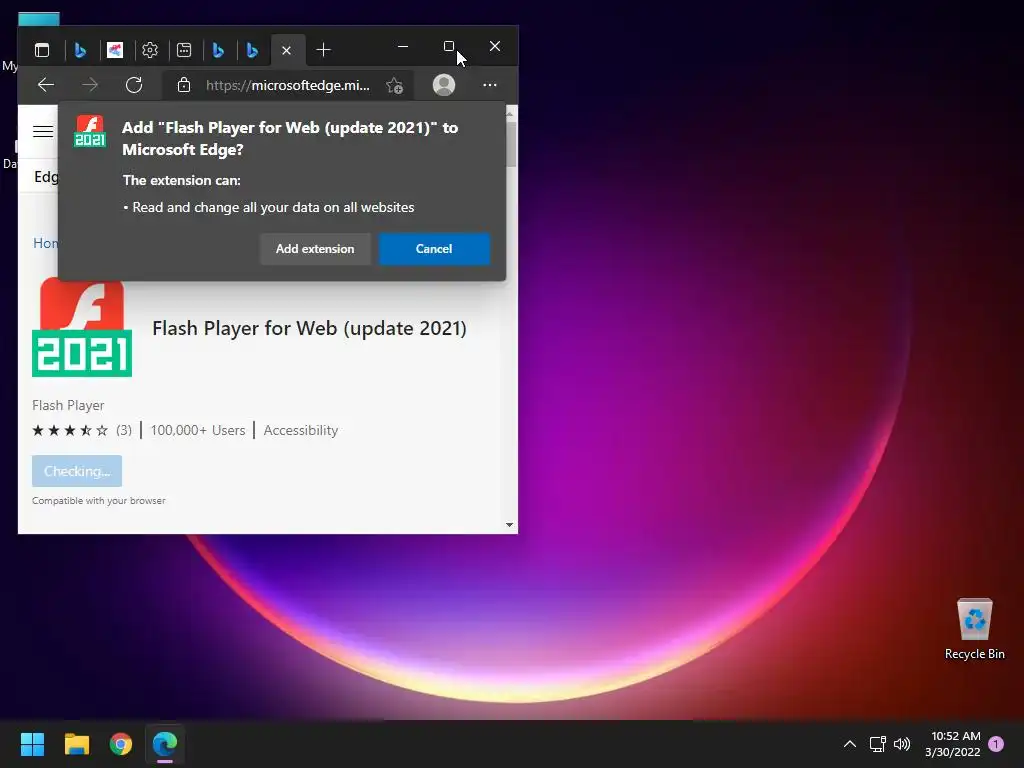Screen dimensions: 1024x768
Task: Go back to the previous page
Action: click(46, 85)
